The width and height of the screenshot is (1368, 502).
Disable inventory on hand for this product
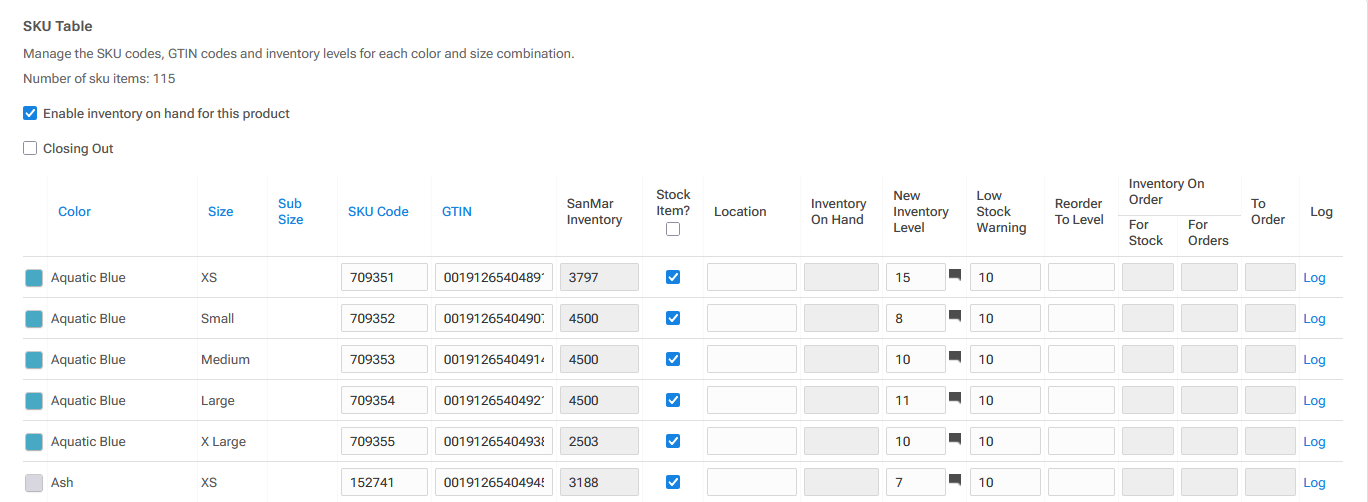click(30, 114)
